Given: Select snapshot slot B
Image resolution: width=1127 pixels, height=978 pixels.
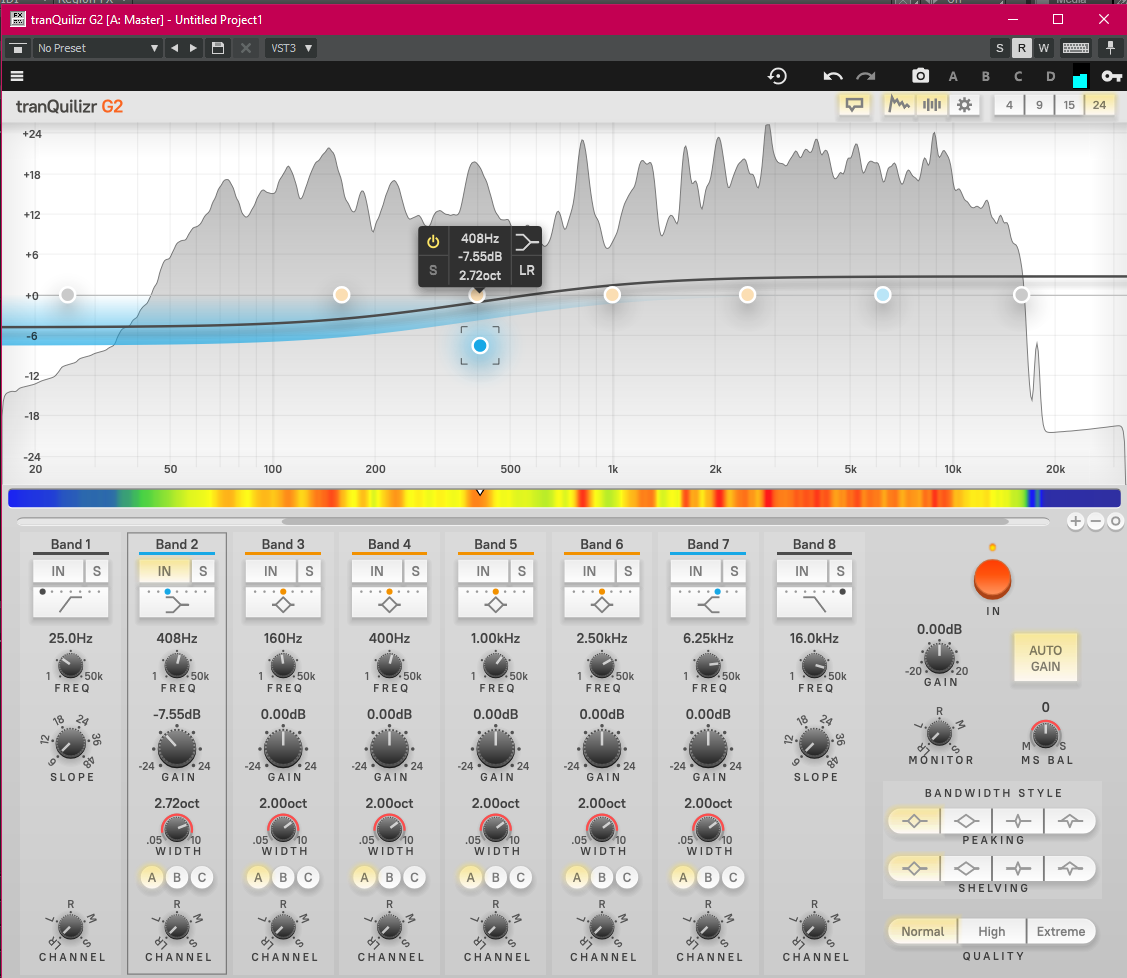Looking at the screenshot, I should pyautogui.click(x=985, y=76).
